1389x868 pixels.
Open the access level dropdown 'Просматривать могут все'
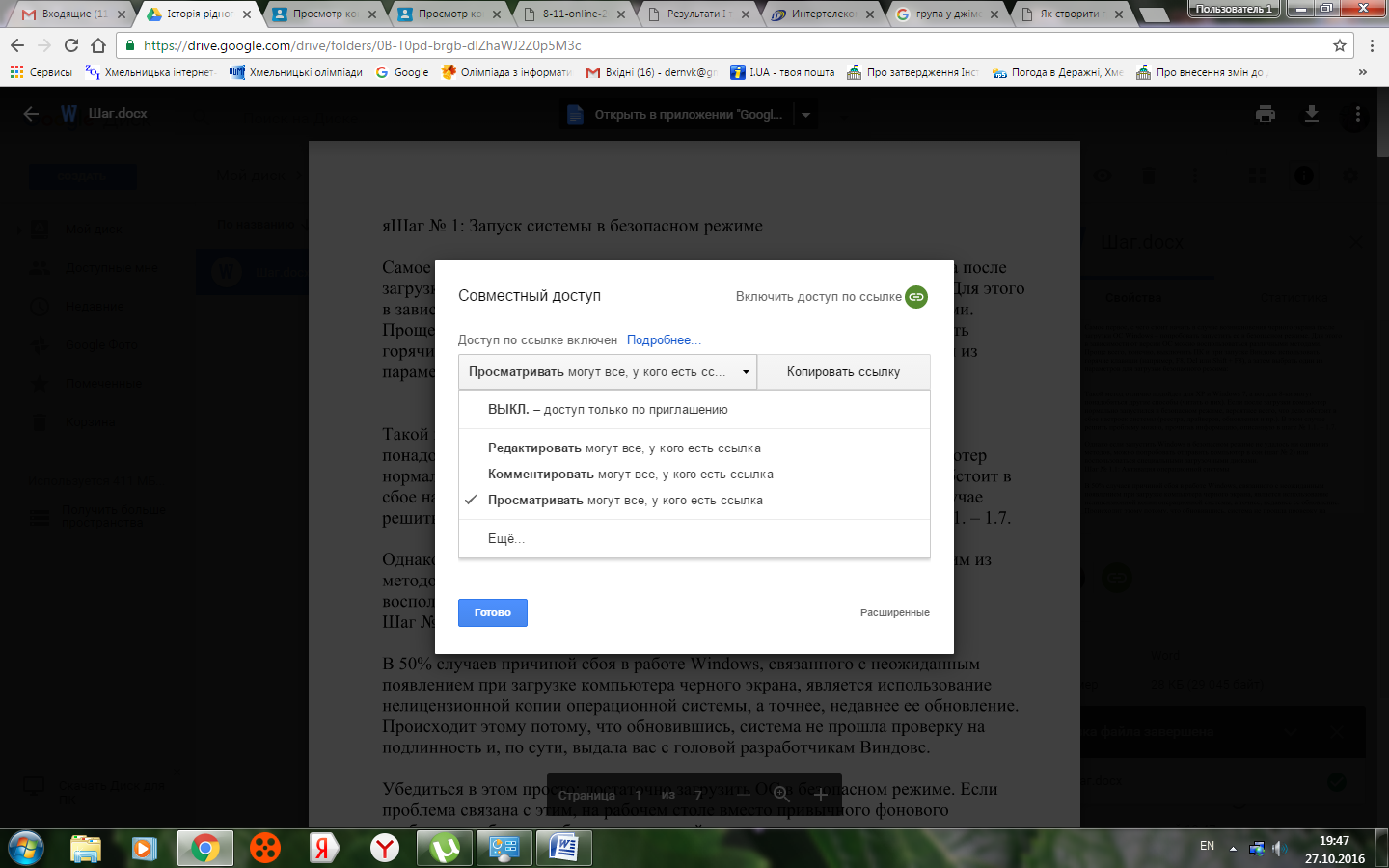(608, 372)
